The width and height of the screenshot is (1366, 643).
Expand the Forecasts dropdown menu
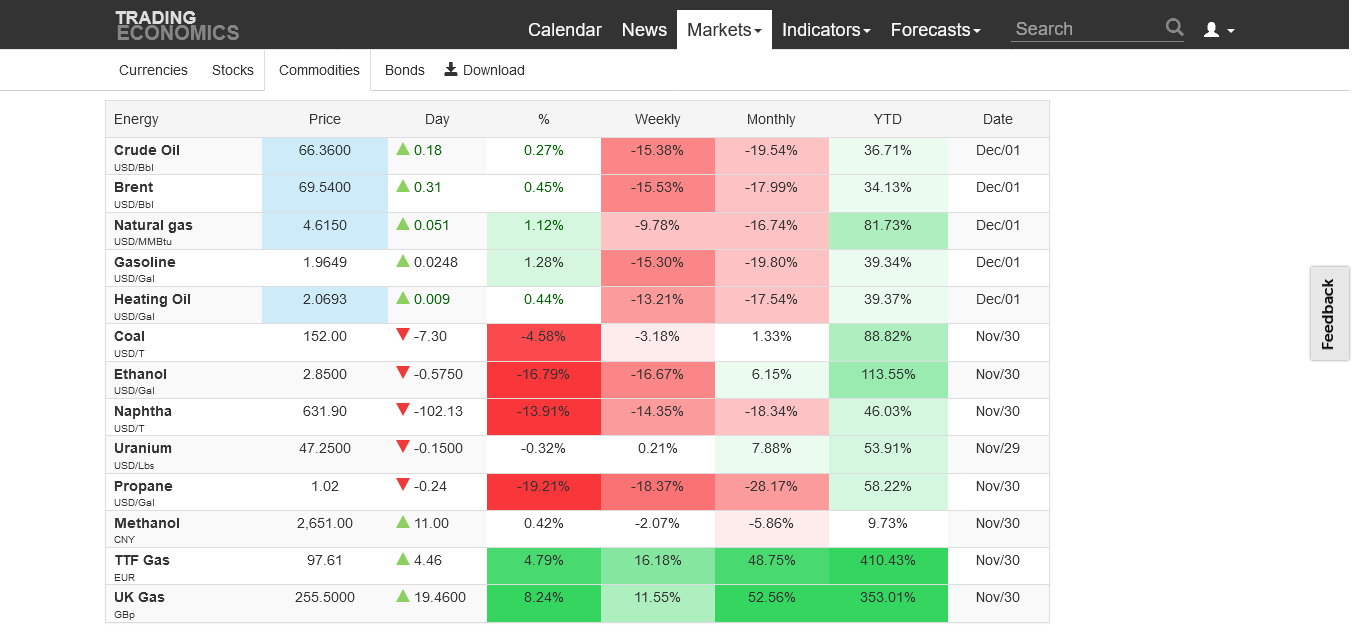click(935, 30)
